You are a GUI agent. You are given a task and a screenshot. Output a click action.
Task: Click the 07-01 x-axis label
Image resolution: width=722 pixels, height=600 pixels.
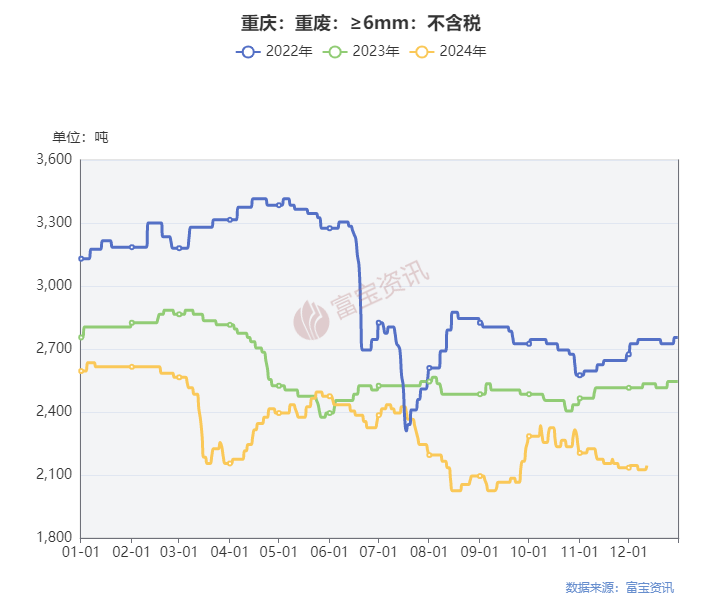click(378, 551)
